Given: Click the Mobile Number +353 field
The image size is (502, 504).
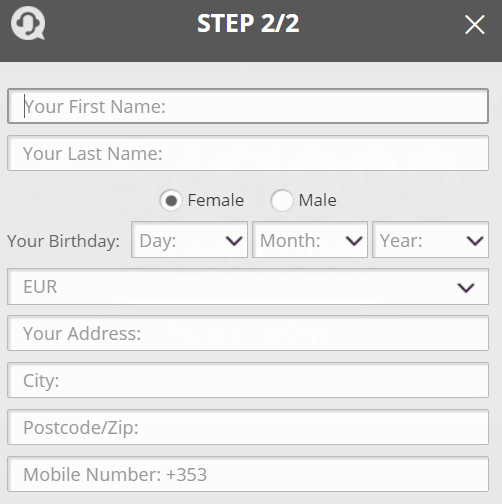Looking at the screenshot, I should pyautogui.click(x=248, y=474).
